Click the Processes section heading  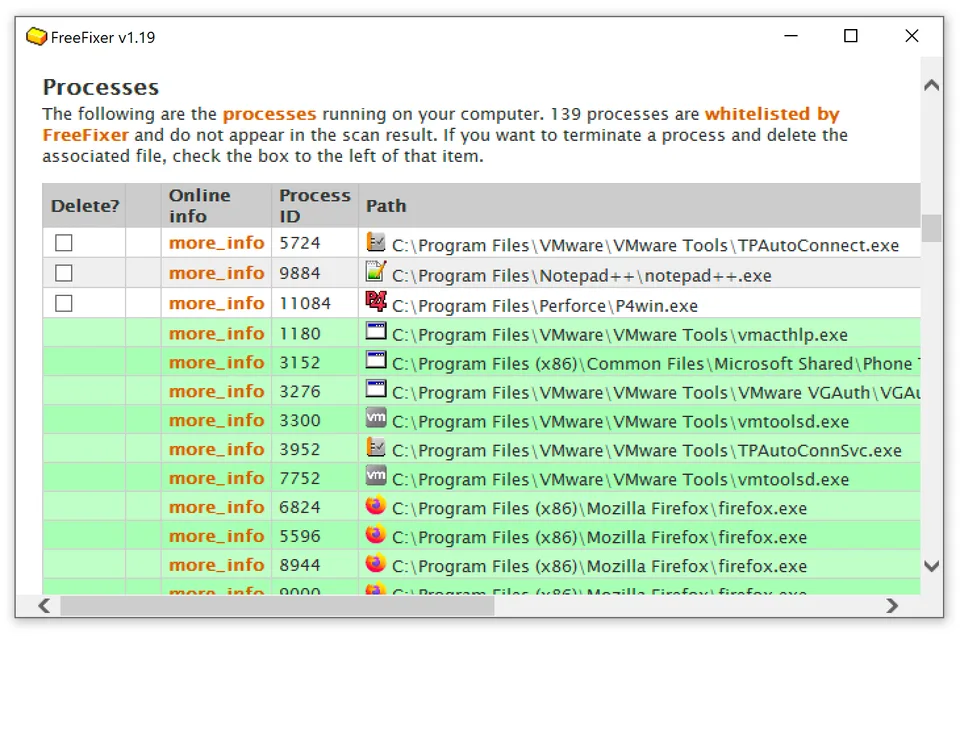[x=100, y=87]
